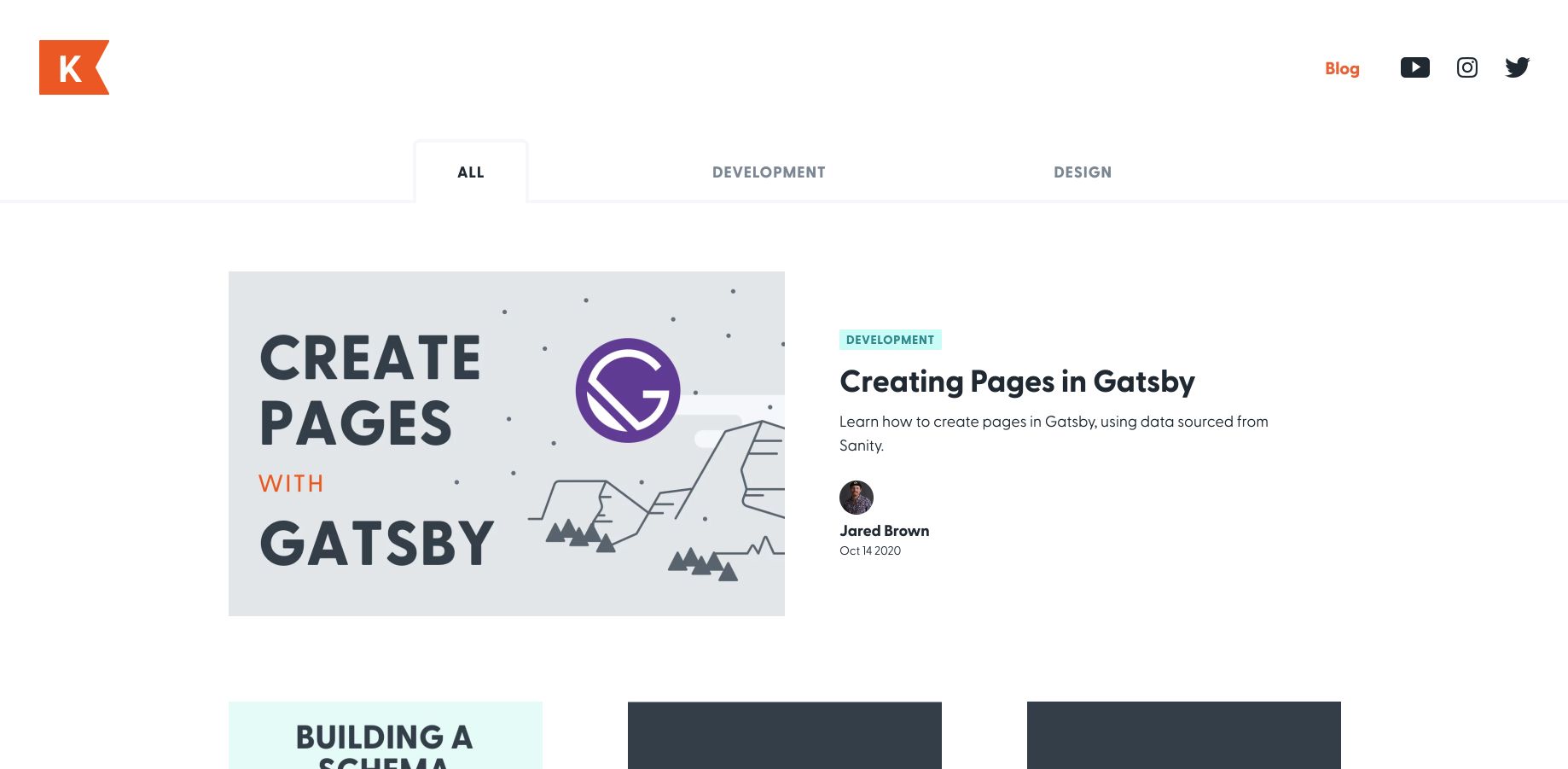Open the Twitter bird icon
The height and width of the screenshot is (769, 1568).
pos(1518,67)
